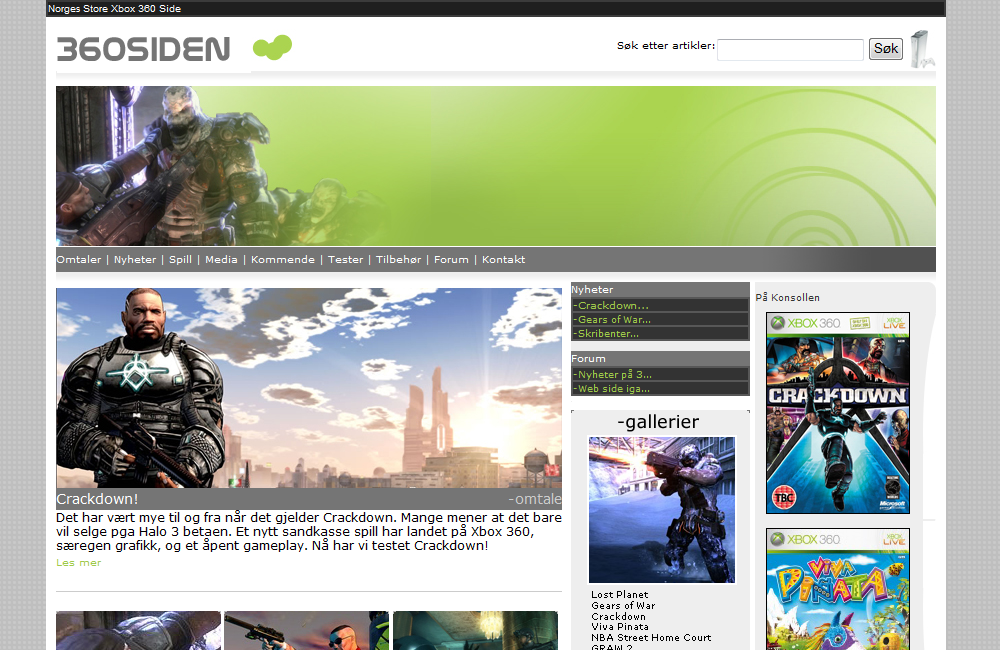
Task: Open the Crackdown feature image
Action: pyautogui.click(x=309, y=388)
